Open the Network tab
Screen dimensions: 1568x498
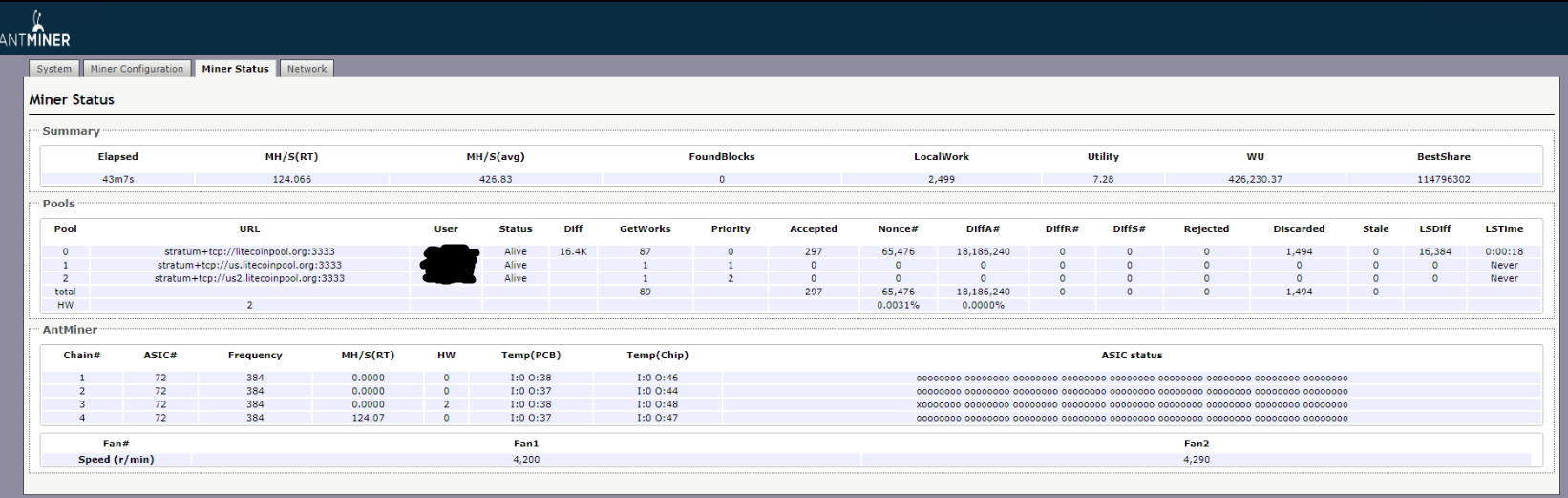click(x=307, y=69)
